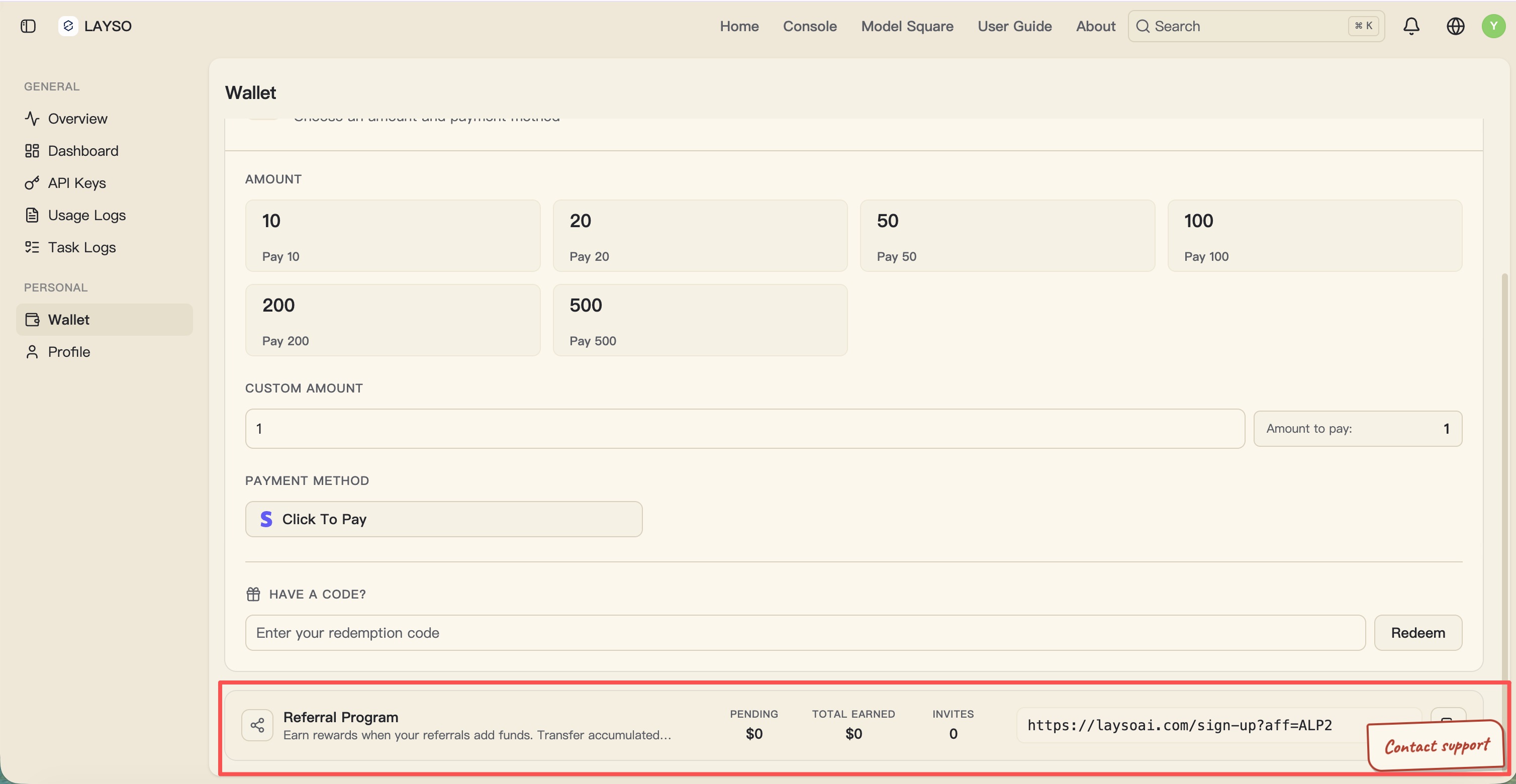
Task: Open user avatar menu
Action: [x=1493, y=26]
